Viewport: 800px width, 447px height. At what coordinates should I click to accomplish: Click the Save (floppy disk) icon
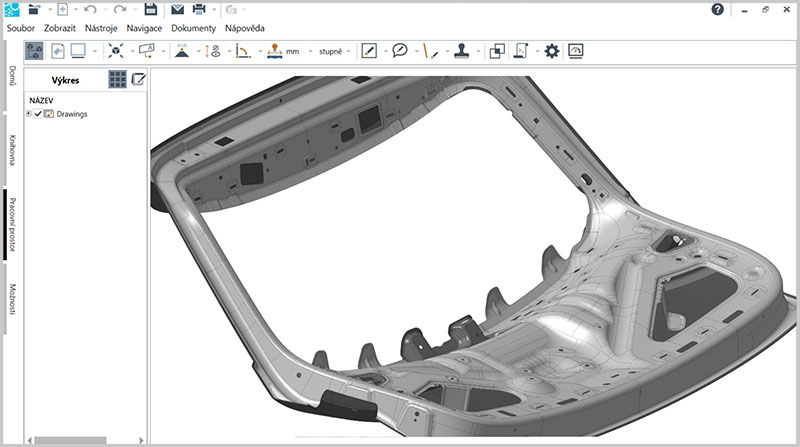[151, 9]
